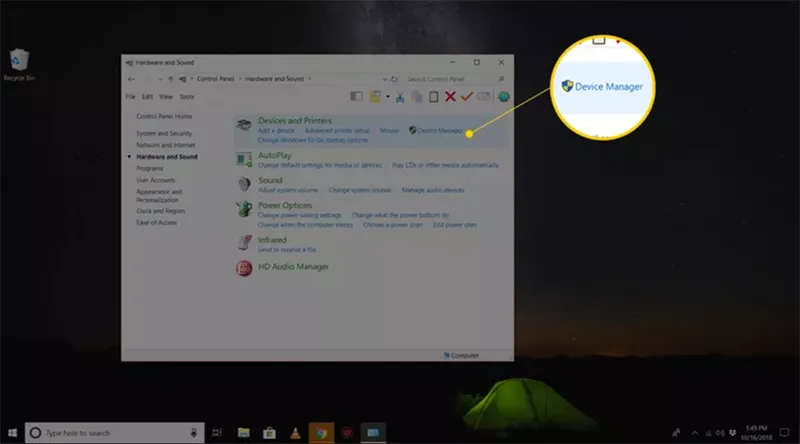Expand the view options dropdown arrow
The image size is (800, 444).
click(388, 97)
